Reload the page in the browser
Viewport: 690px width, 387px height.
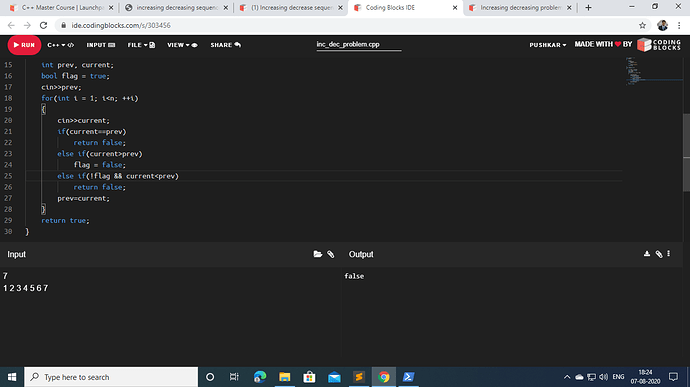[x=43, y=26]
